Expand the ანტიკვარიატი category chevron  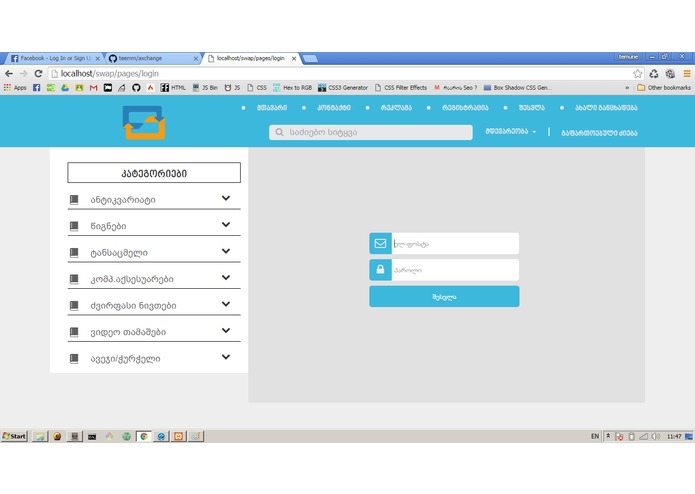(226, 198)
